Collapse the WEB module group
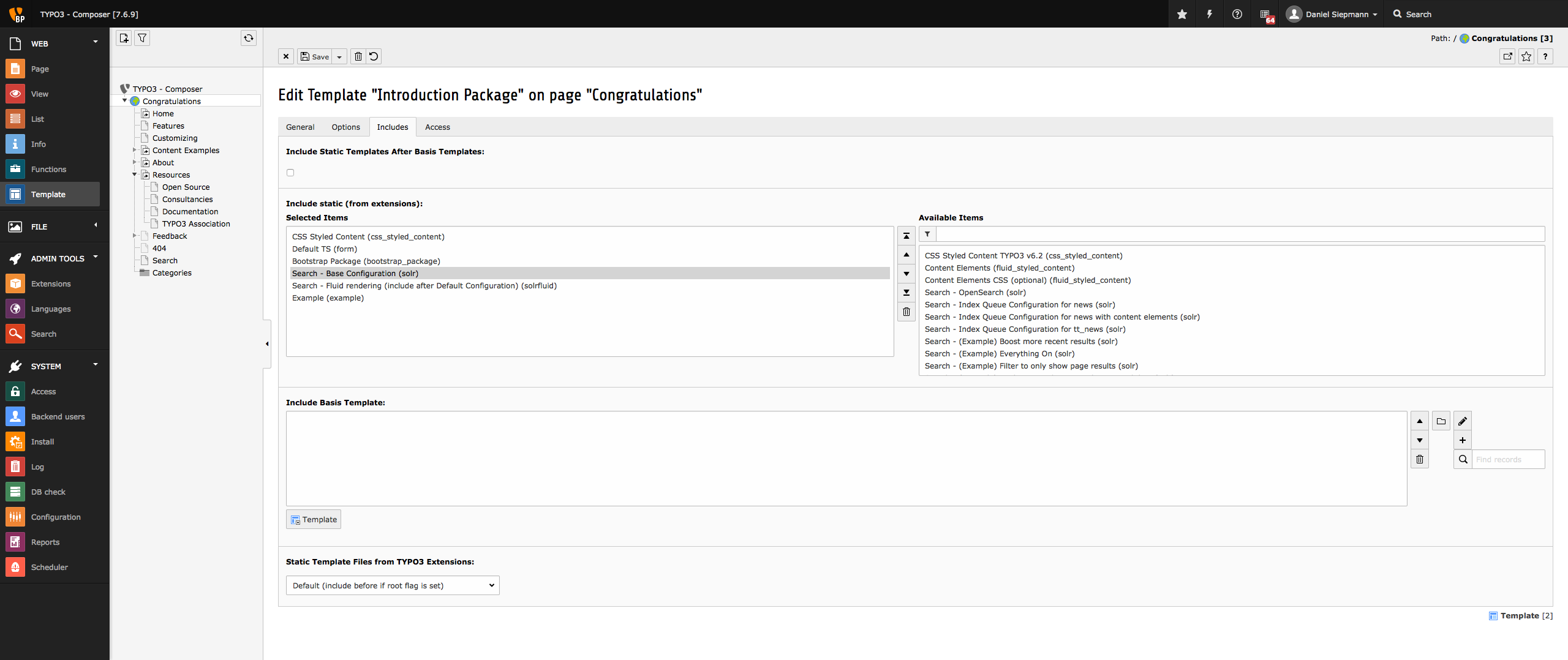The image size is (1568, 660). pos(96,42)
